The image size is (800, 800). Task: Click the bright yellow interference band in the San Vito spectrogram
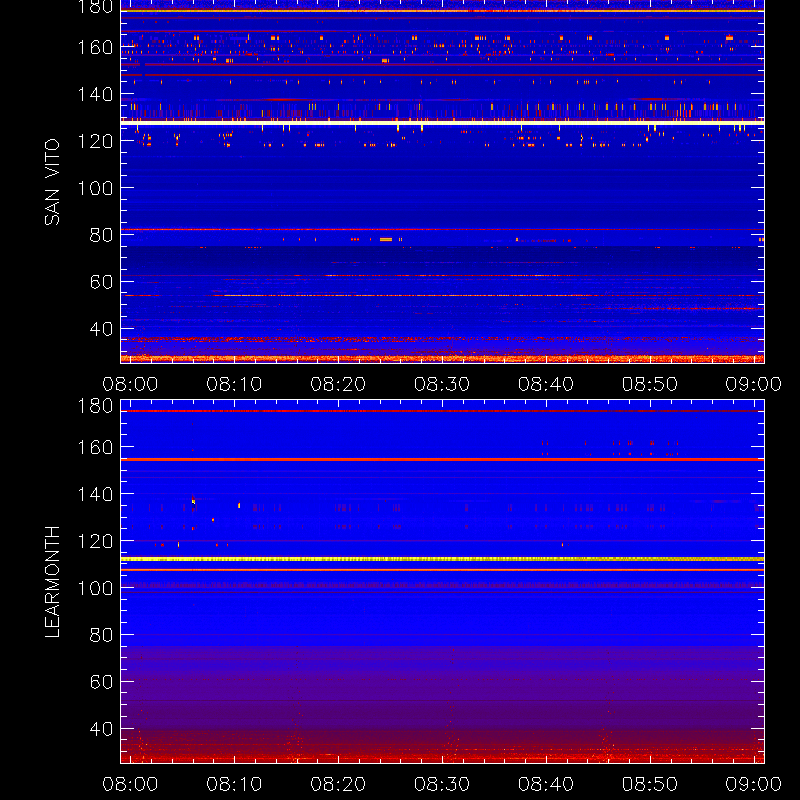coord(442,123)
